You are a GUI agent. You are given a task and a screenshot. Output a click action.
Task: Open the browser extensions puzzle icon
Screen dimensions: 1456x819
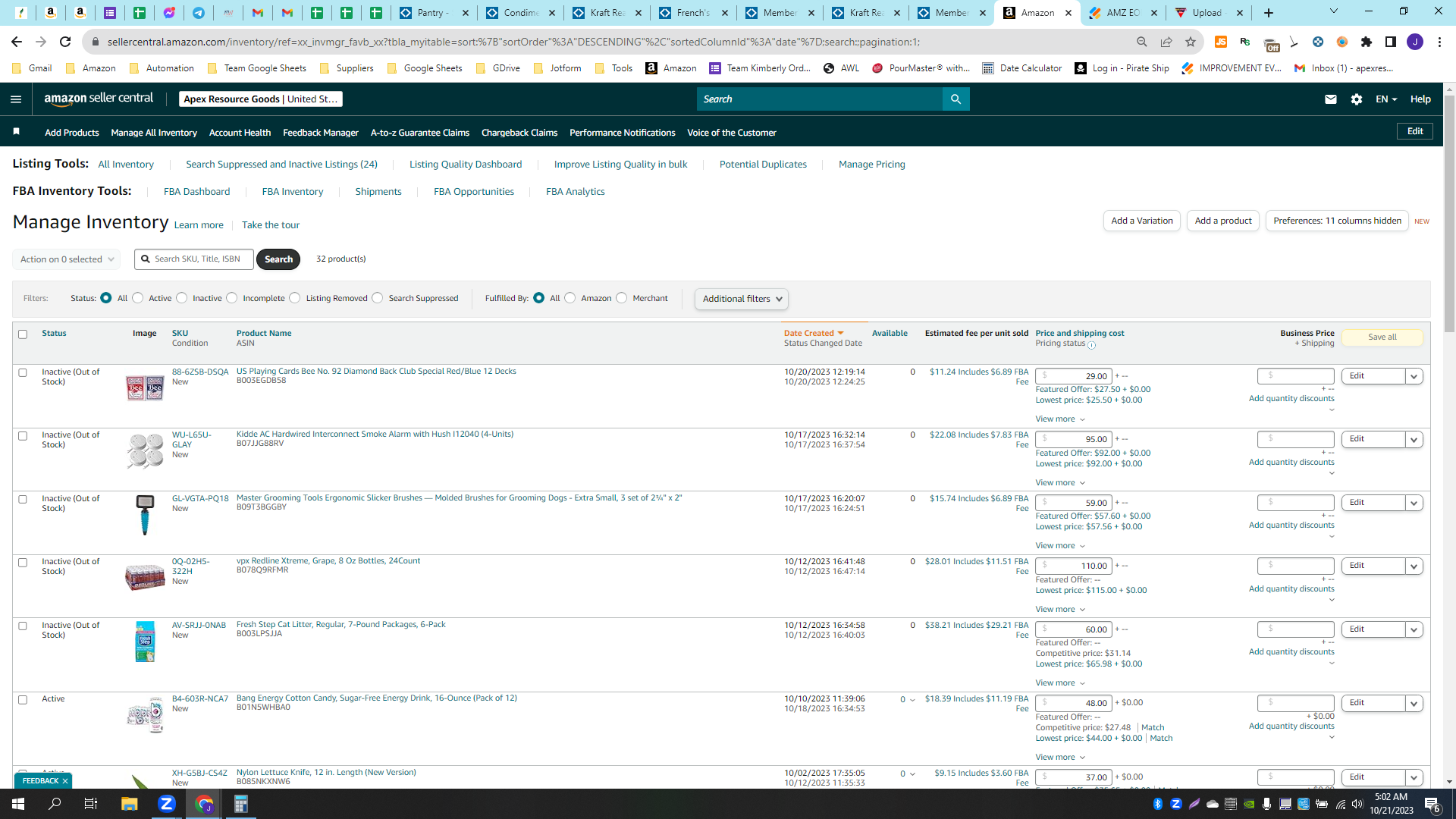coord(1367,42)
